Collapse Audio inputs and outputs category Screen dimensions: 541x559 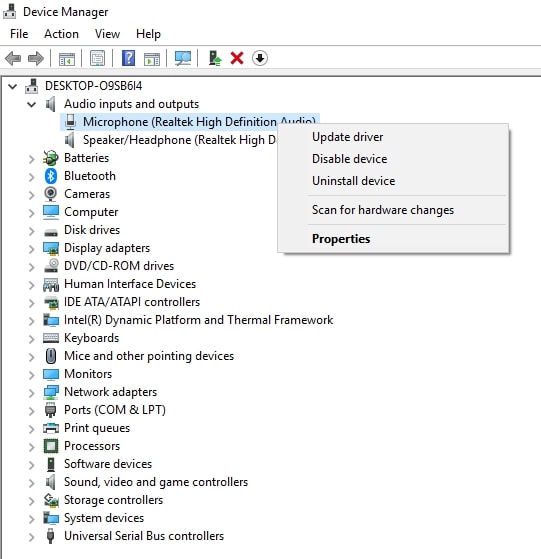(x=32, y=104)
